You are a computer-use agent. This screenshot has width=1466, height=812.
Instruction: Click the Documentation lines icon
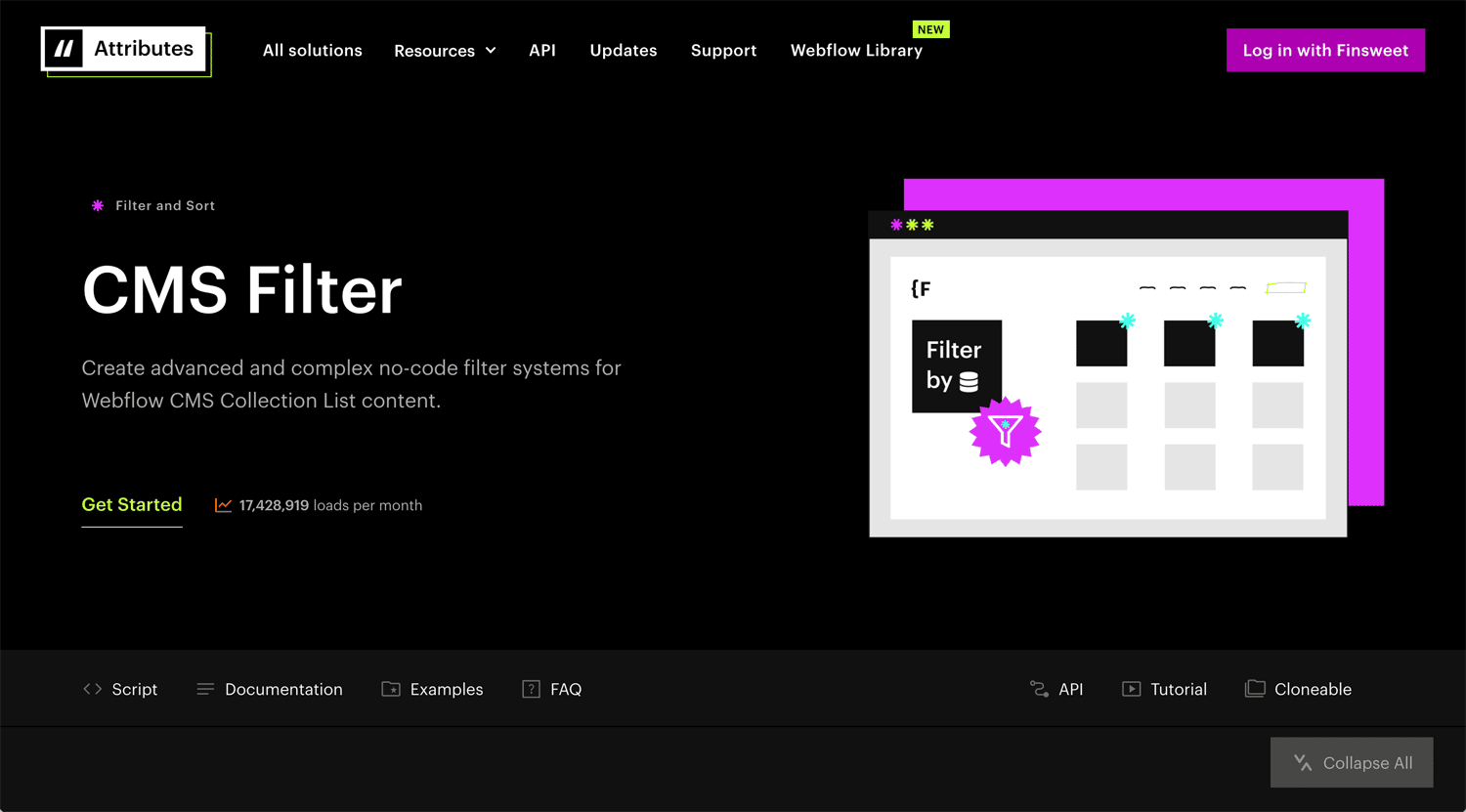tap(205, 689)
